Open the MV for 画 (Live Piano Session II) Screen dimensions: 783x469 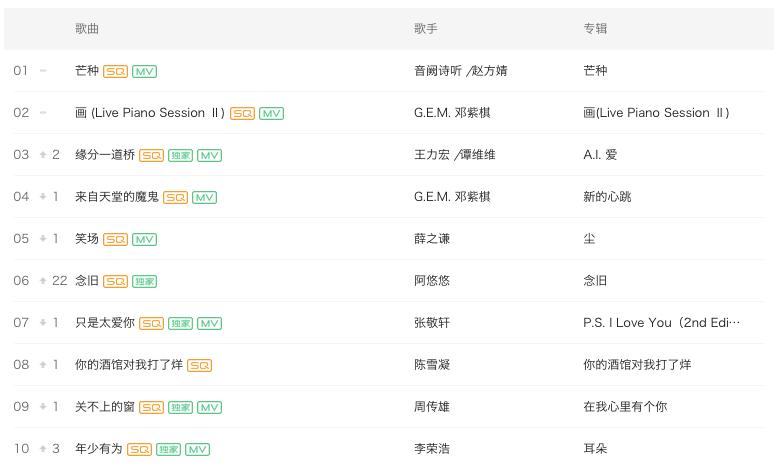pos(271,113)
